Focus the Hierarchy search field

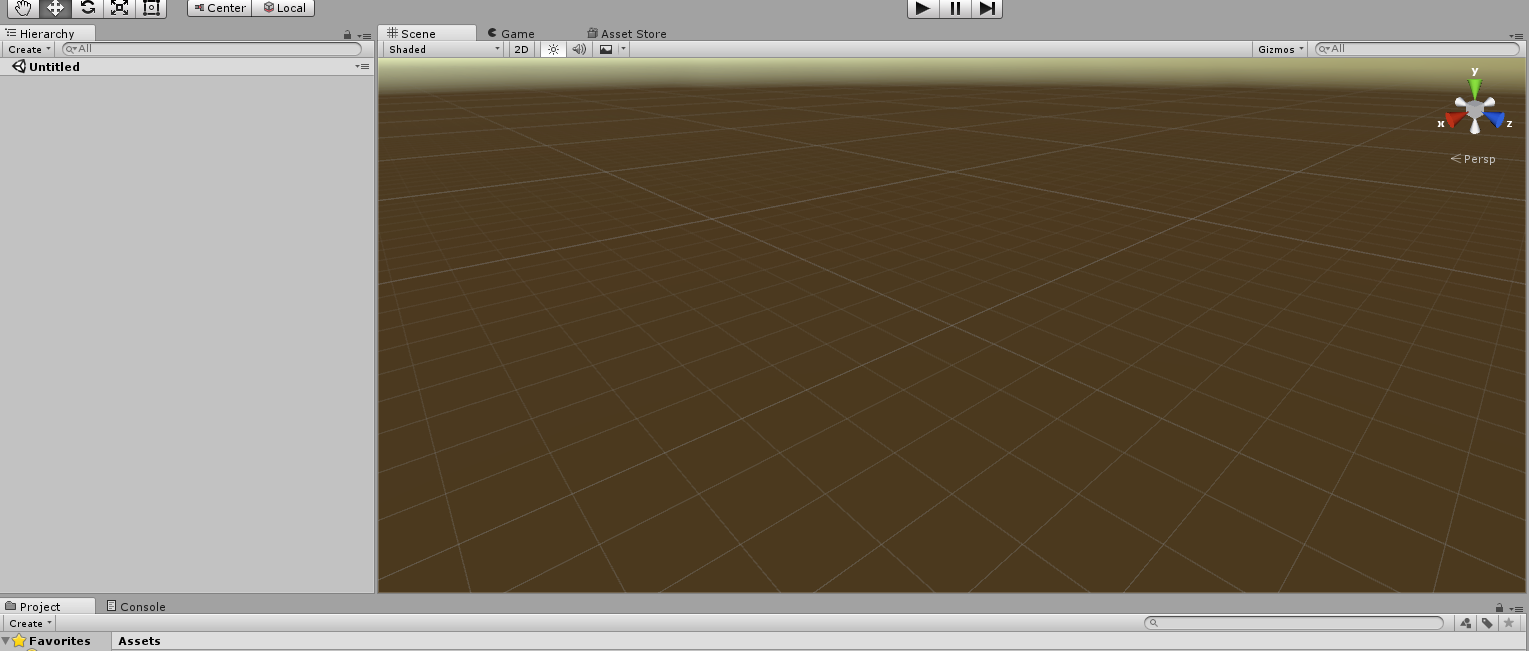pos(212,48)
